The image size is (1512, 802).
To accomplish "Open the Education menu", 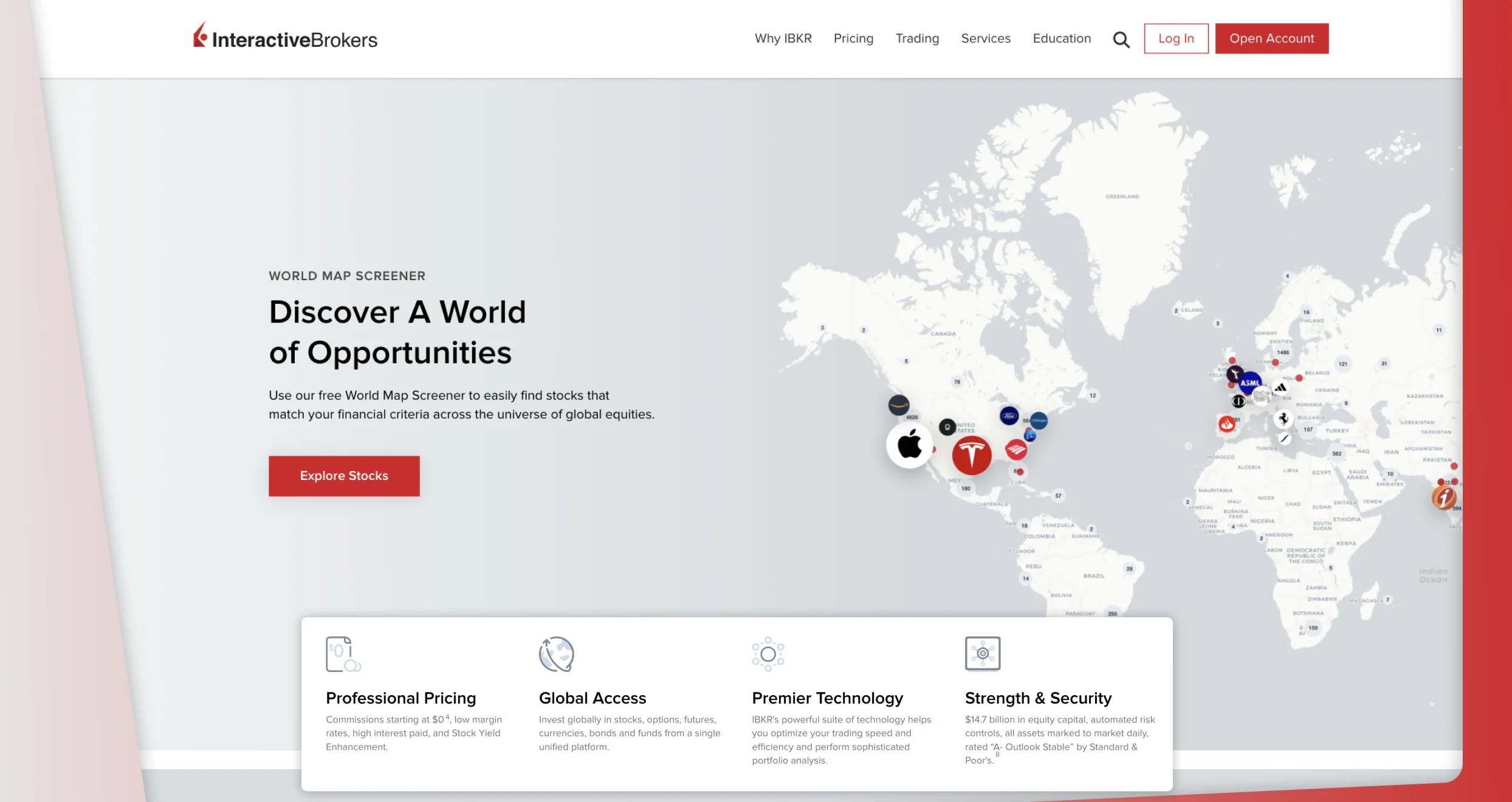I will (1061, 38).
